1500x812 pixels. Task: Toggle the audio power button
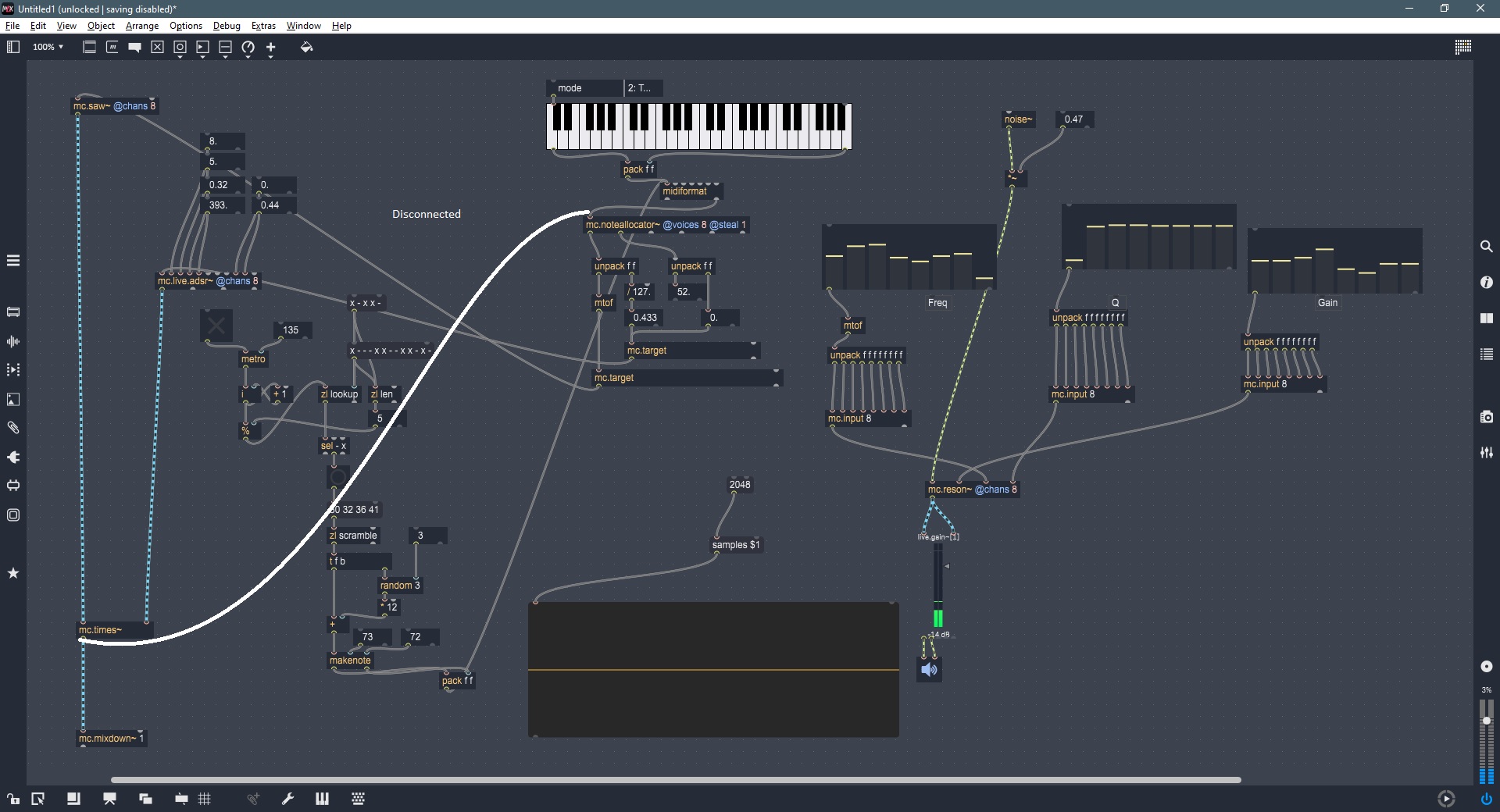tap(1486, 799)
